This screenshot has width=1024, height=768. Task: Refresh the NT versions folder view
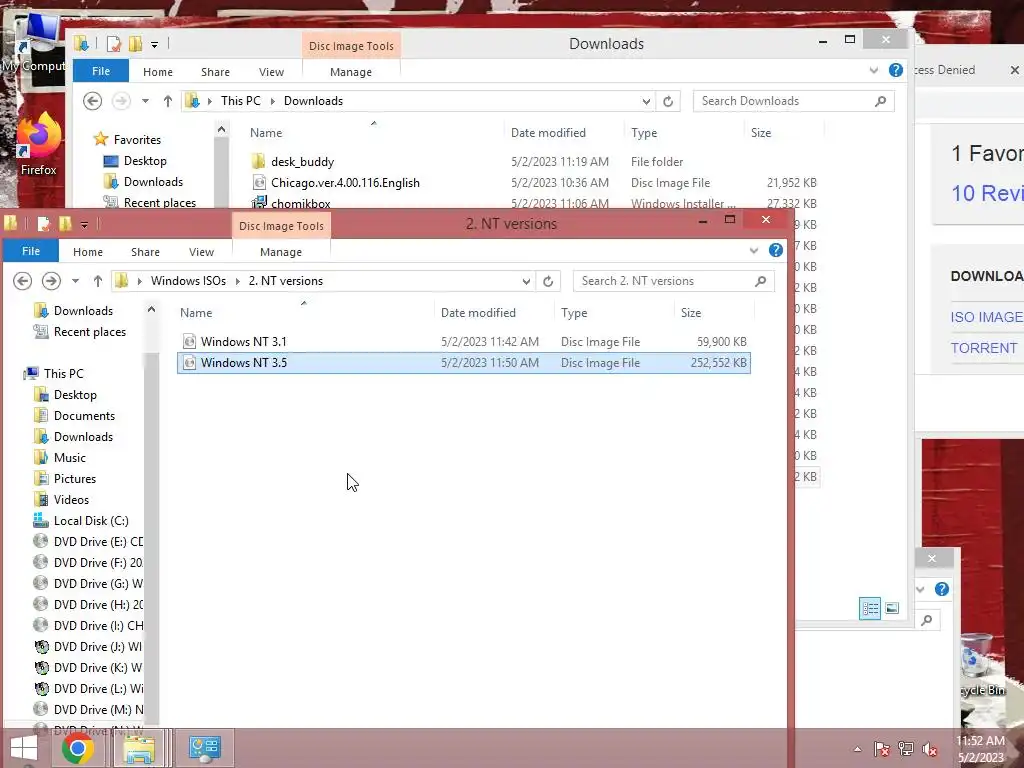(548, 281)
